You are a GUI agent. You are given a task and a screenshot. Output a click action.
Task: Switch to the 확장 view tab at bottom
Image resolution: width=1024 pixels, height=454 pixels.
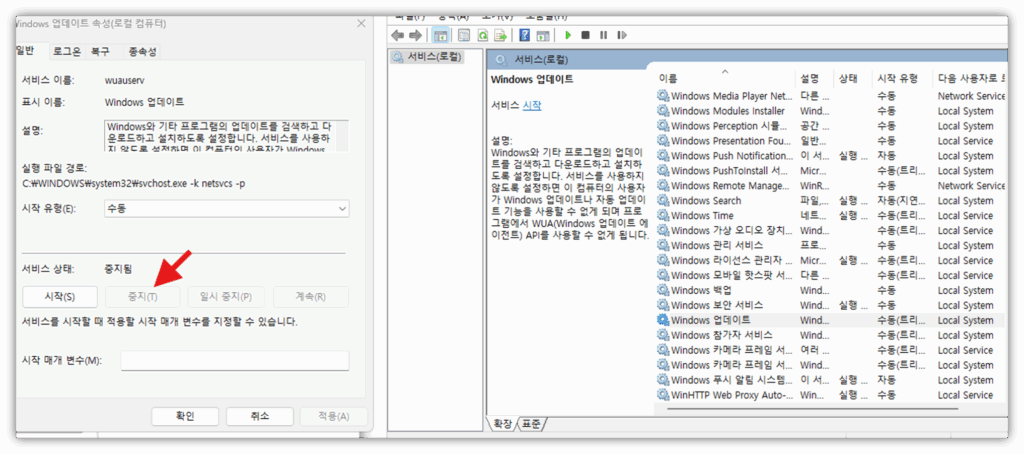502,424
